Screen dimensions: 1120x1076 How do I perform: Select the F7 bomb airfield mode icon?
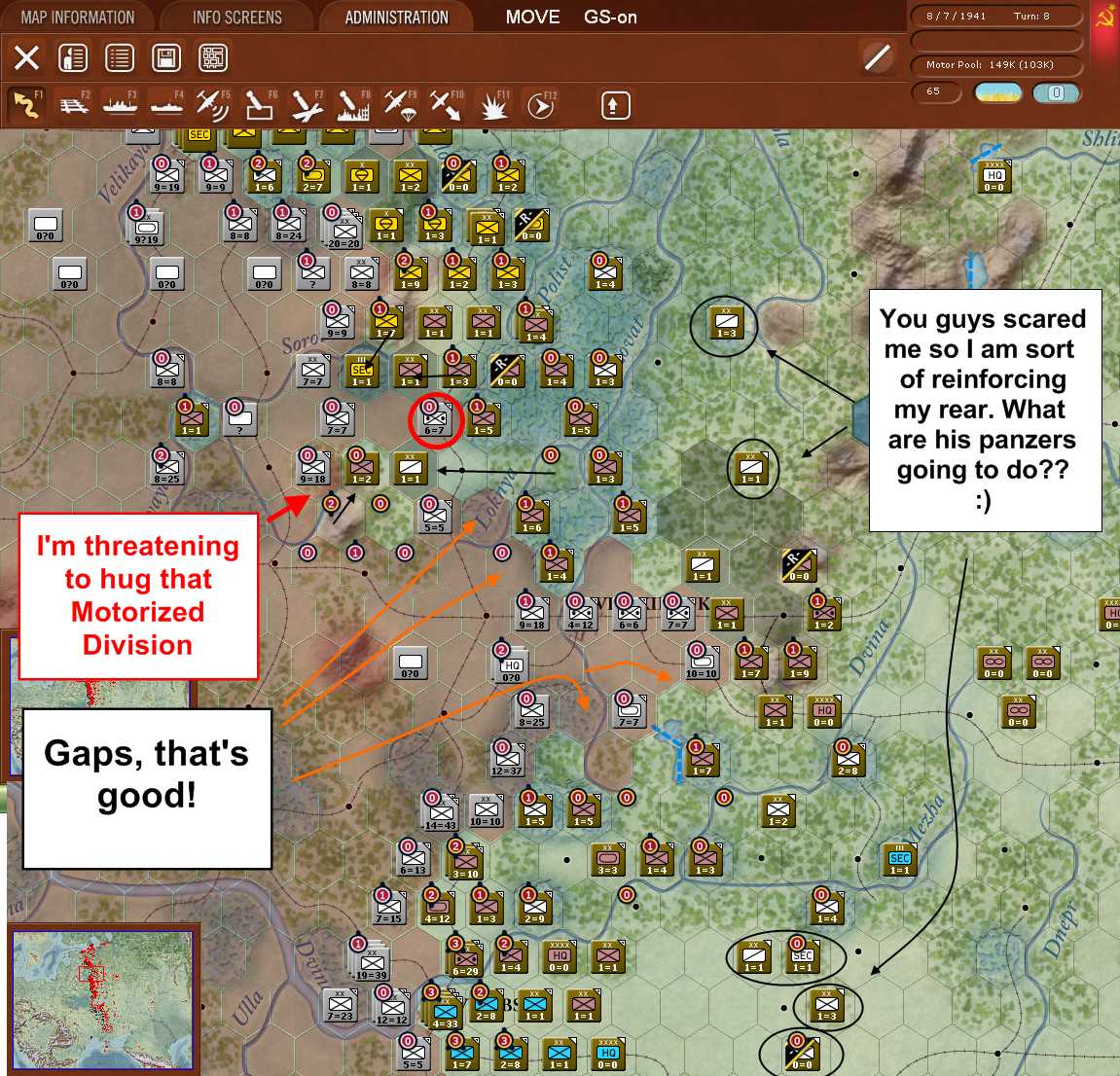[x=307, y=106]
